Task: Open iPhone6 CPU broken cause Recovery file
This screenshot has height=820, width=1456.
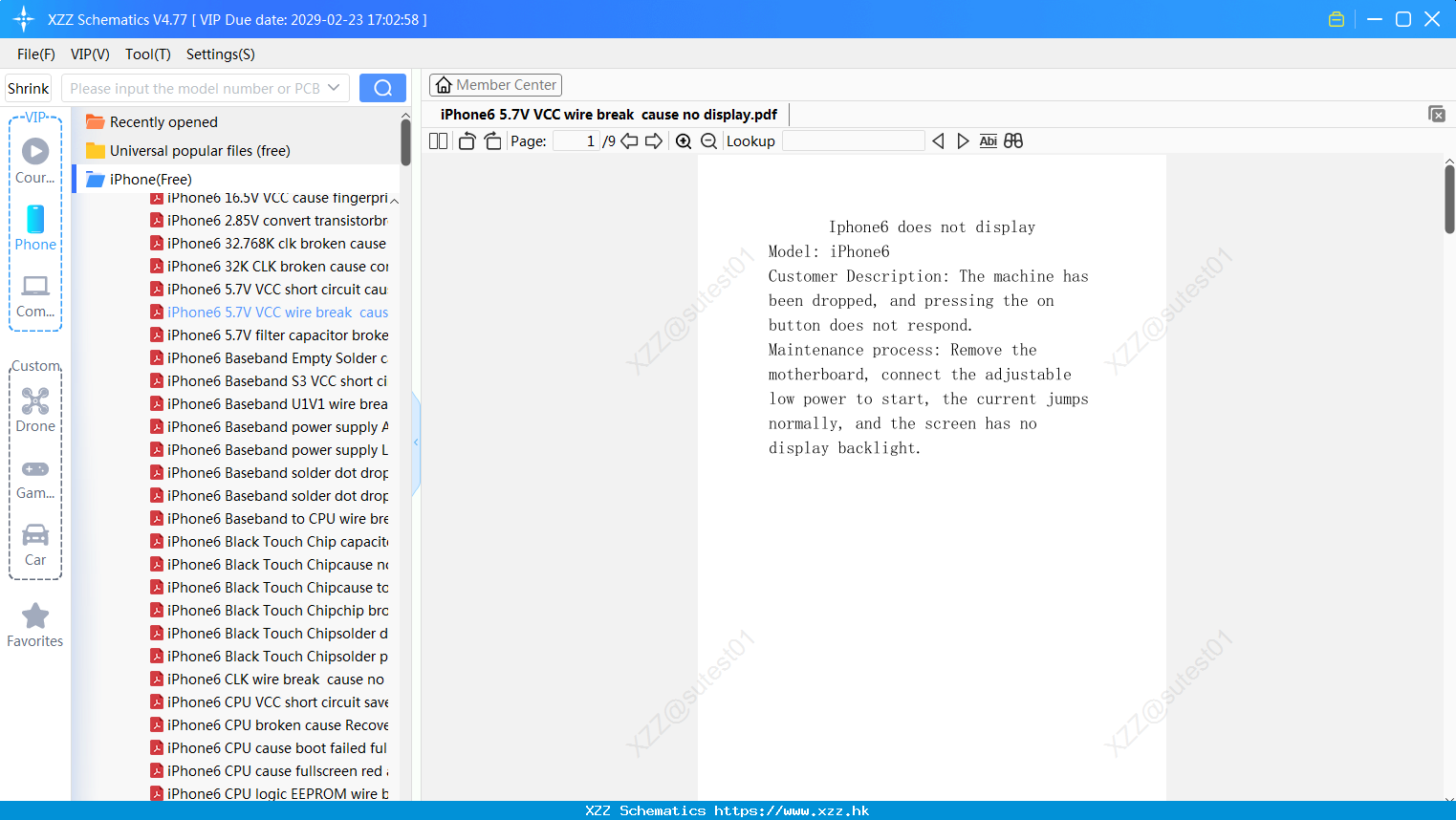Action: [269, 725]
